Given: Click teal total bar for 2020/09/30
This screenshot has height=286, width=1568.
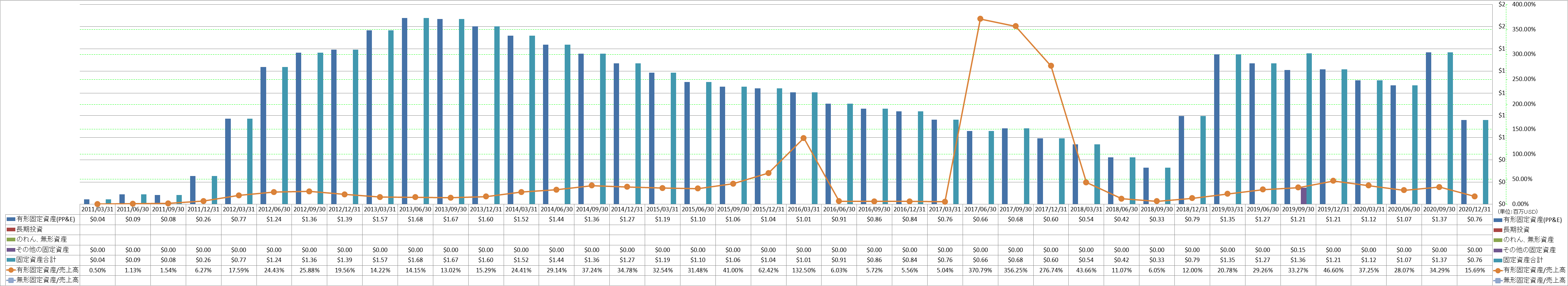Looking at the screenshot, I should pyautogui.click(x=1451, y=128).
